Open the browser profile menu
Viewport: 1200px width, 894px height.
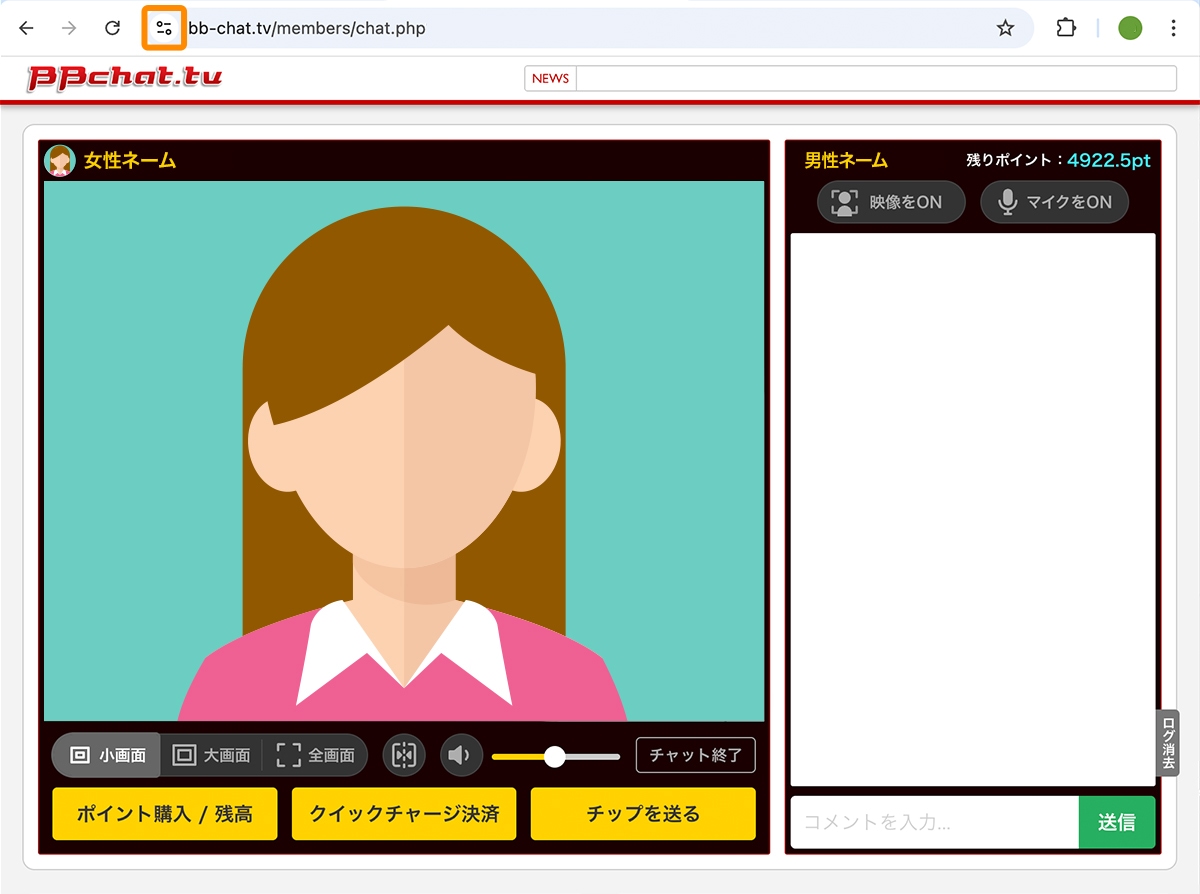1129,28
